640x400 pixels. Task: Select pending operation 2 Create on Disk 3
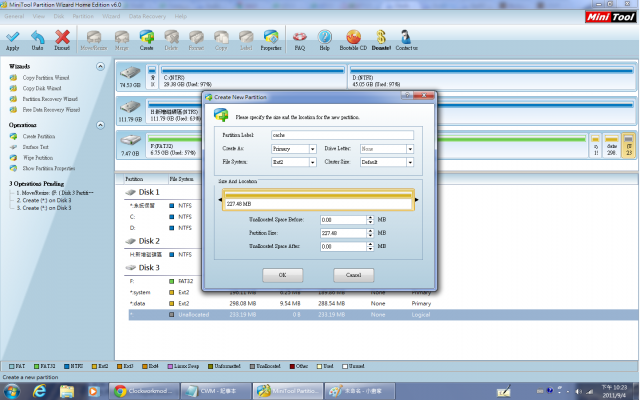click(x=44, y=200)
